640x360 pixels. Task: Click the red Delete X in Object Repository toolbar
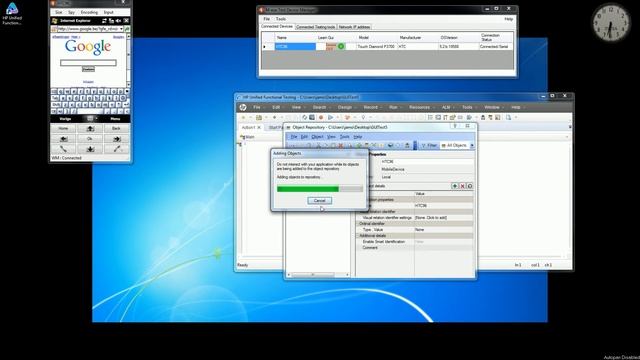(341, 146)
